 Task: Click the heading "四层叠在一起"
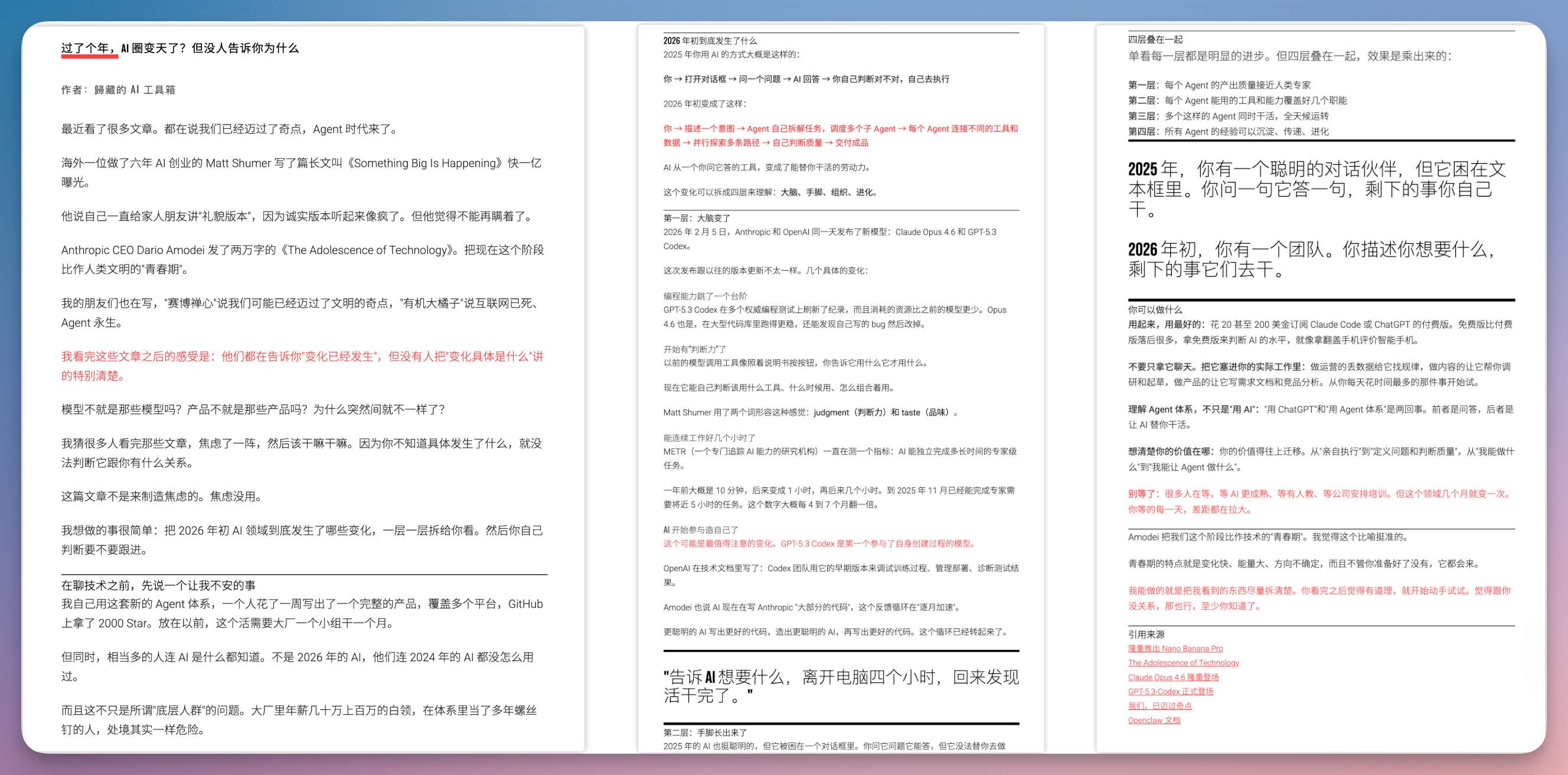coord(1155,40)
